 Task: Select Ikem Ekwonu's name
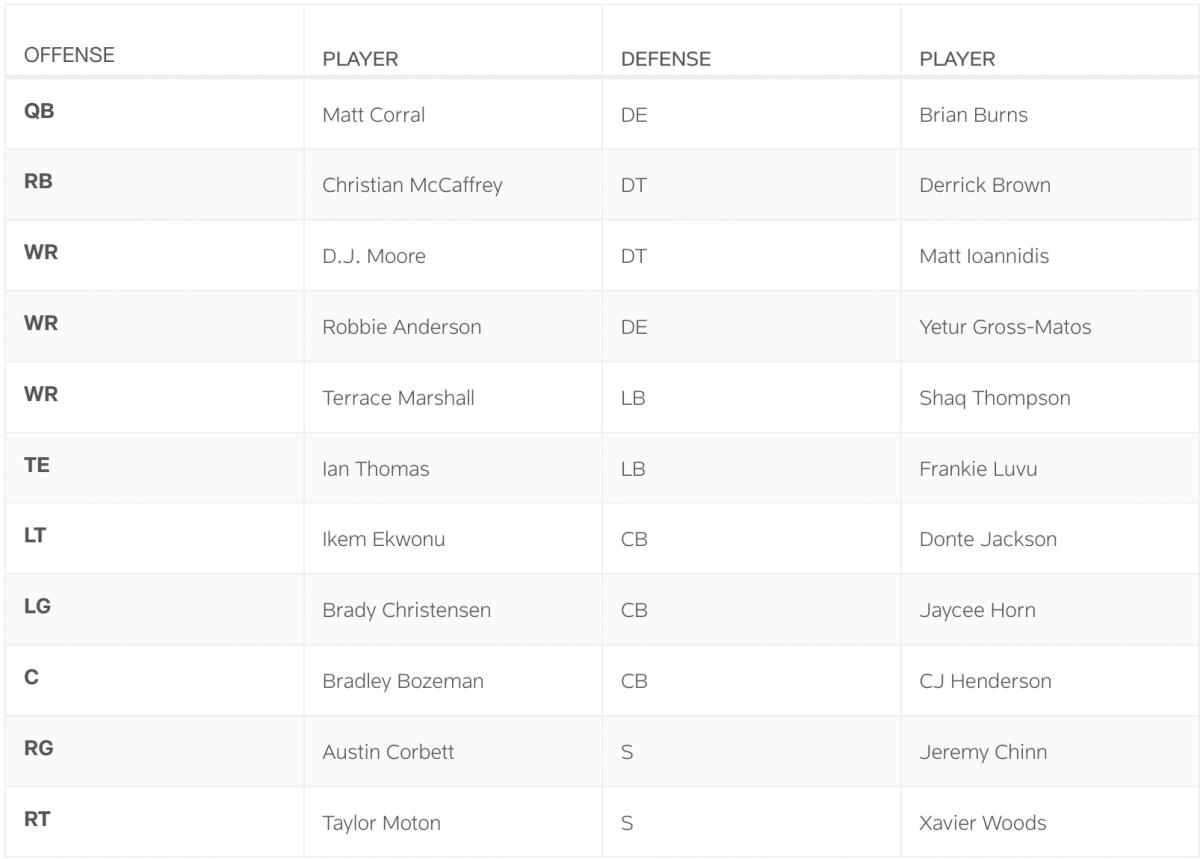click(383, 540)
